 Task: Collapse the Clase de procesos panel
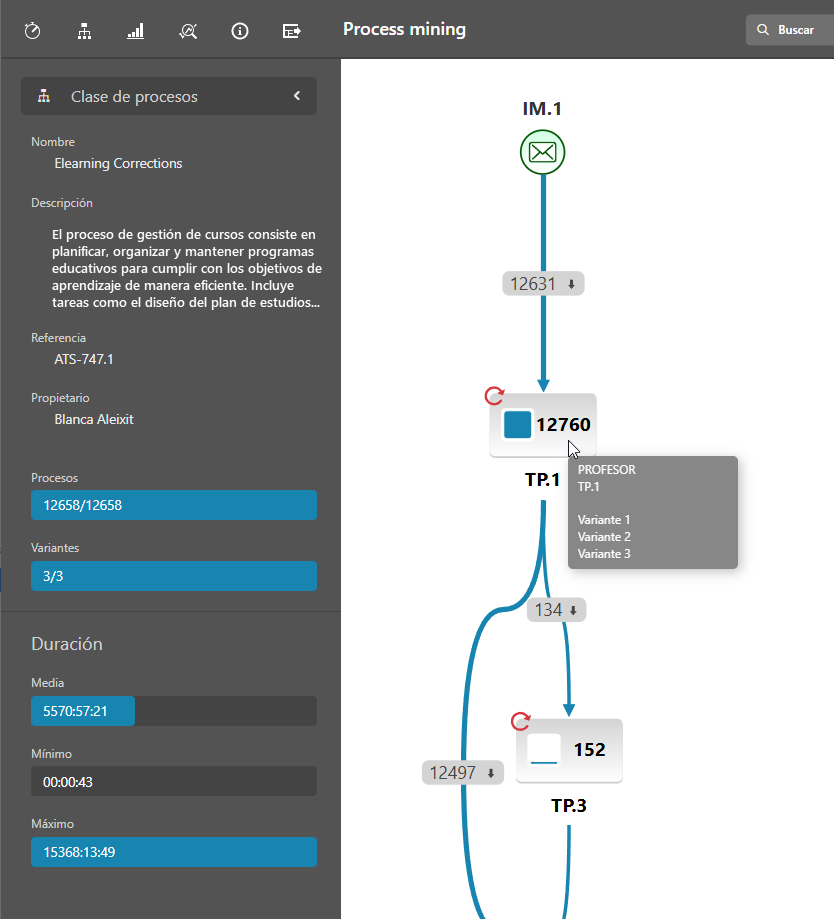(296, 96)
